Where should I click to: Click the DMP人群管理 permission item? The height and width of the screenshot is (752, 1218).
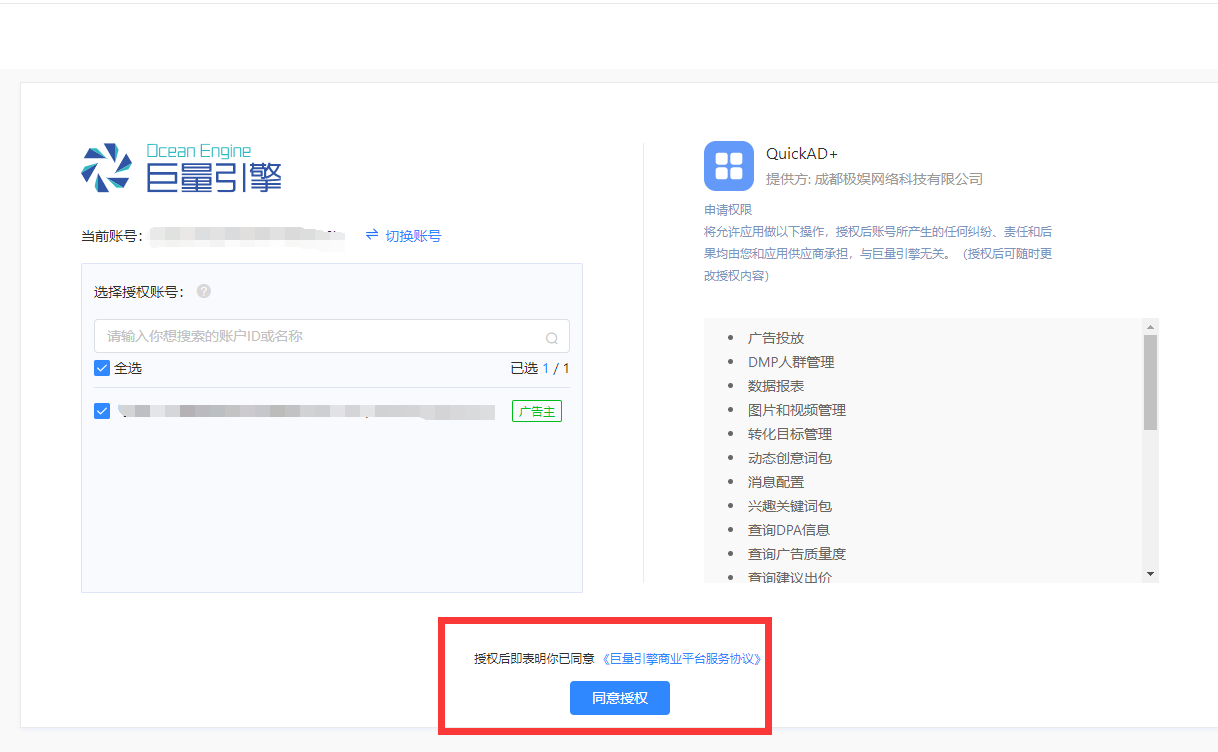coord(791,362)
